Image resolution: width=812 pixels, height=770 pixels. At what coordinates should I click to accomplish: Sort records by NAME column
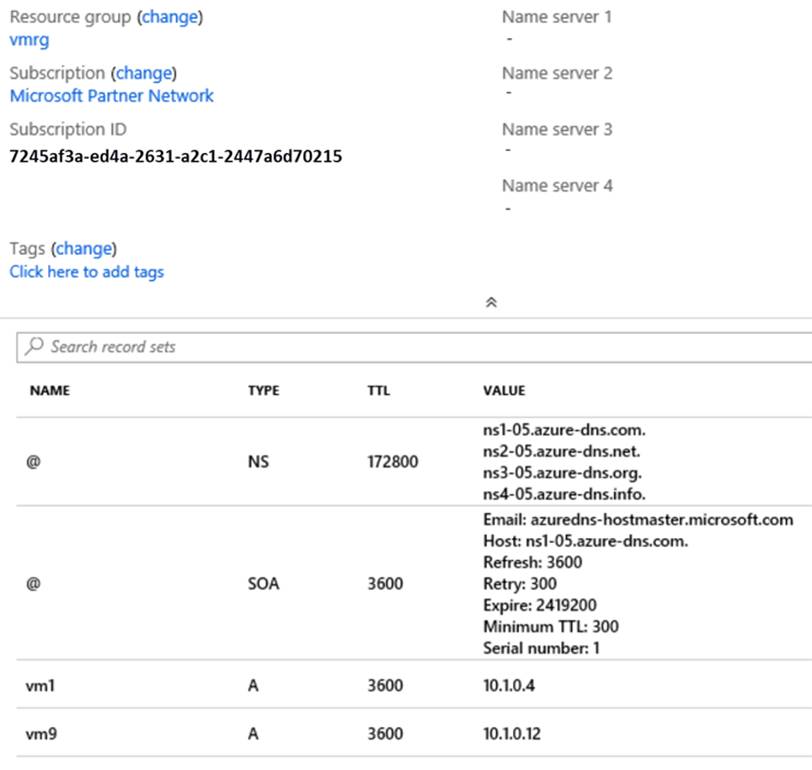coord(49,391)
